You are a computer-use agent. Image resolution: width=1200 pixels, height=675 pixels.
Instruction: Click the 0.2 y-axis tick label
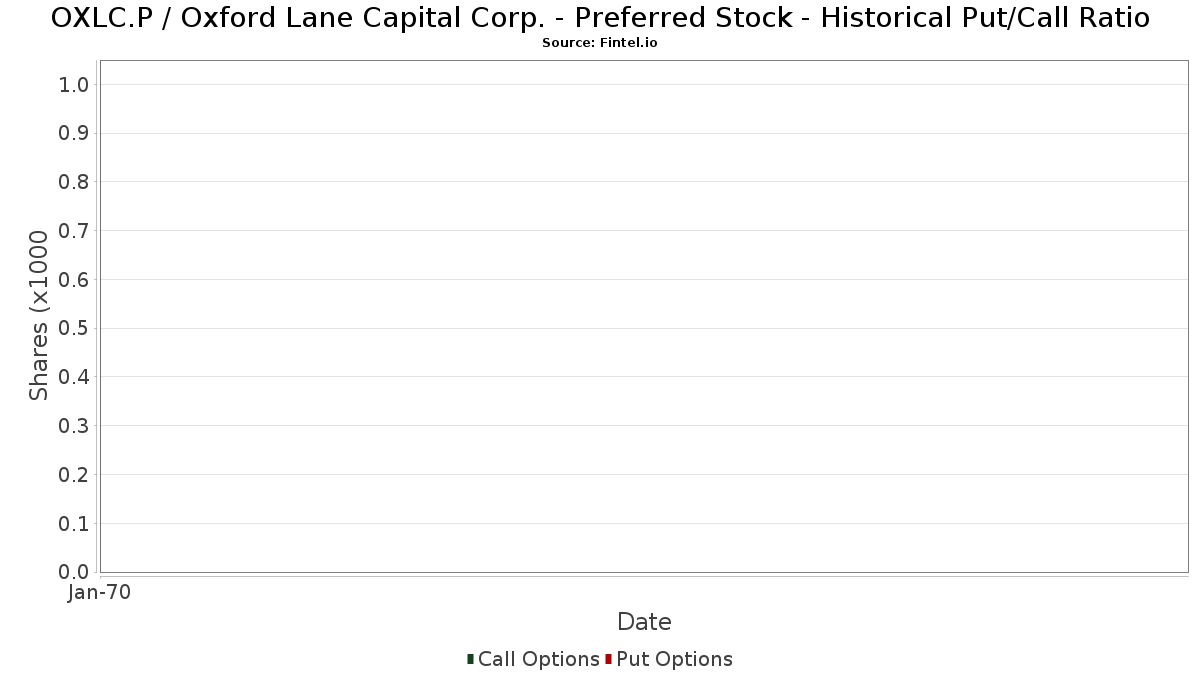pyautogui.click(x=75, y=475)
